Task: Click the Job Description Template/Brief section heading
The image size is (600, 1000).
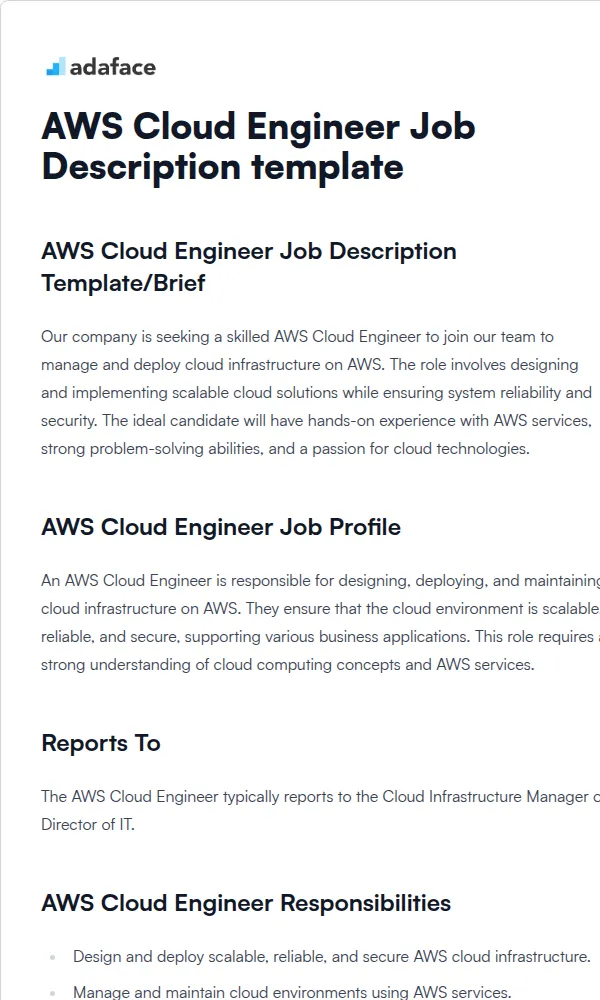Action: pos(249,267)
